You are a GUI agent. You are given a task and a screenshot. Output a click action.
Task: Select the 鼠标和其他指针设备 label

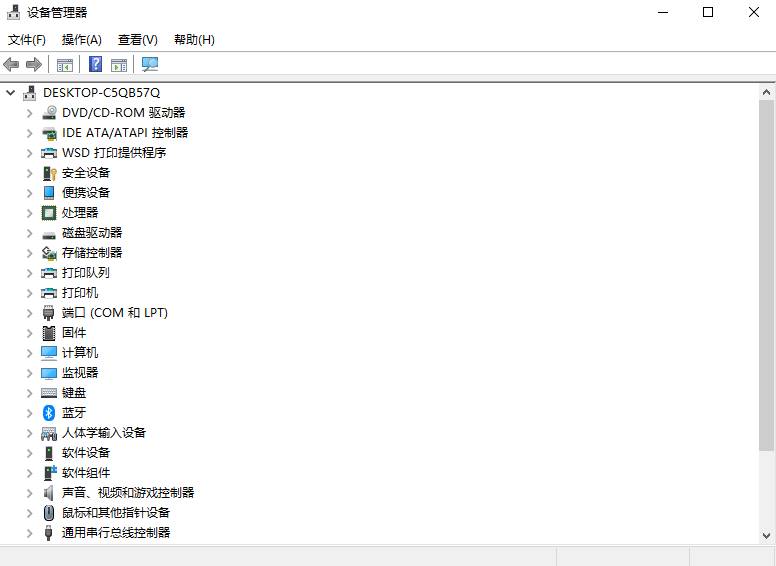click(115, 512)
